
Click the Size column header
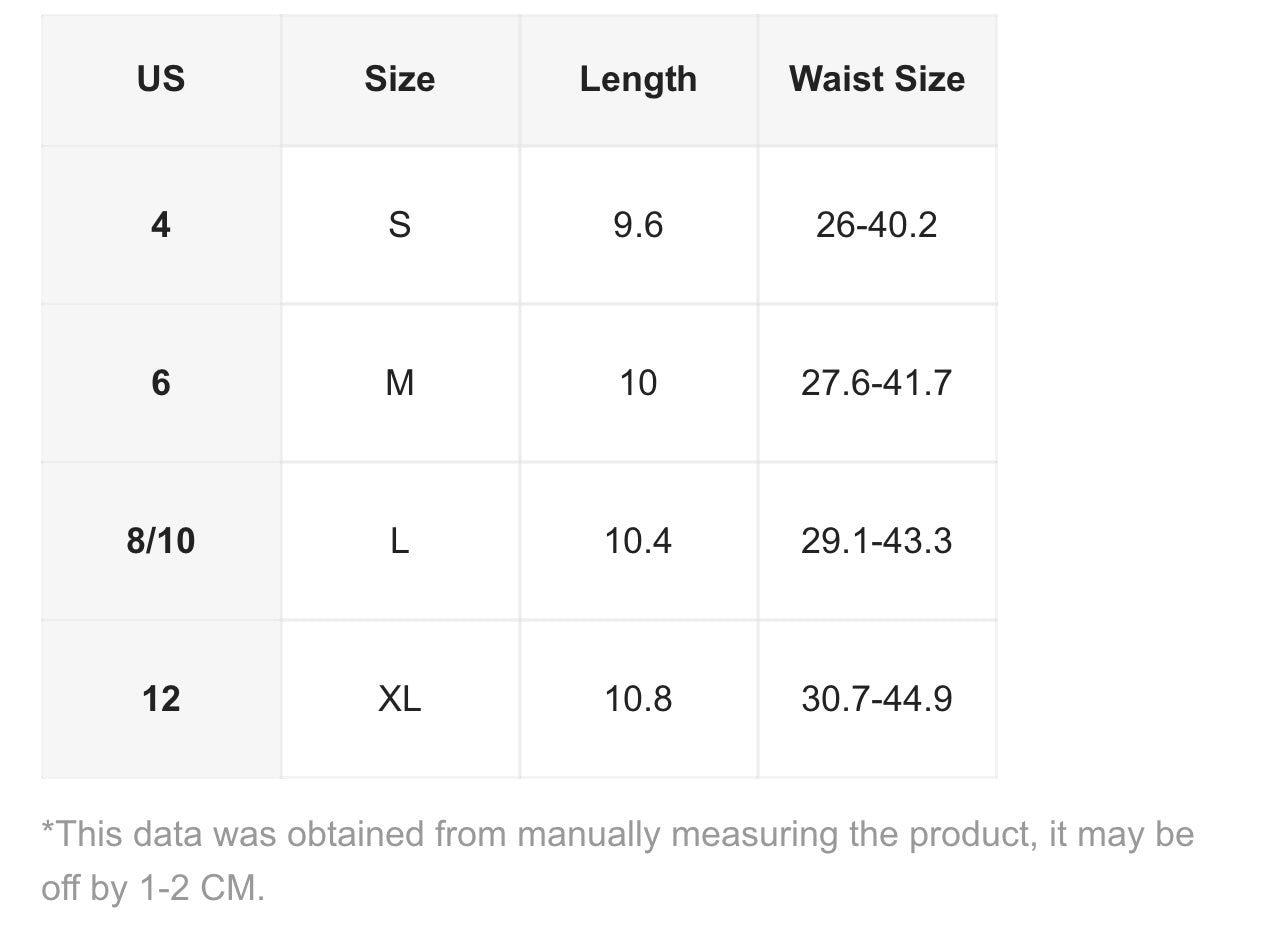tap(400, 80)
